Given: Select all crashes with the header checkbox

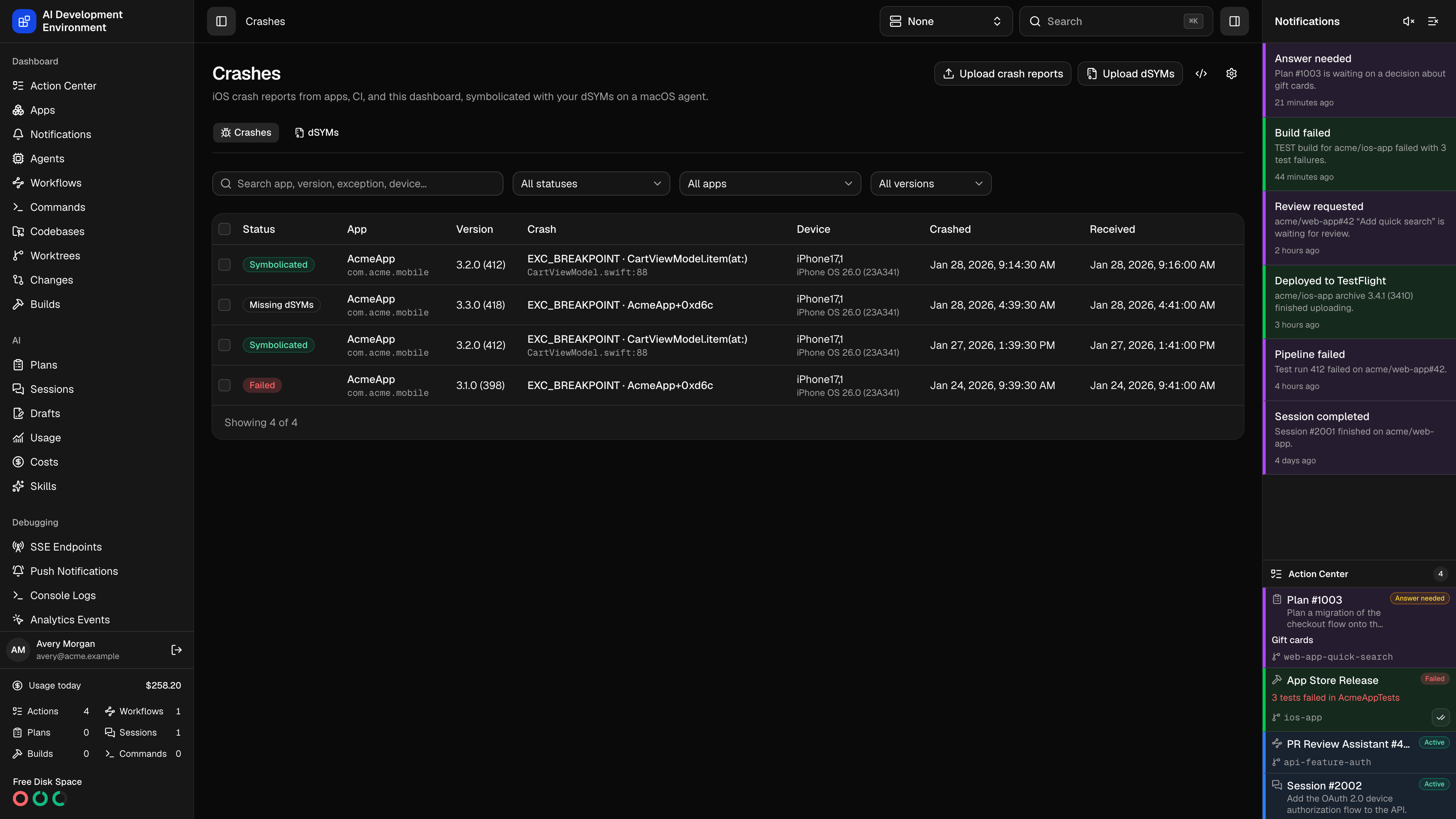Looking at the screenshot, I should point(224,229).
